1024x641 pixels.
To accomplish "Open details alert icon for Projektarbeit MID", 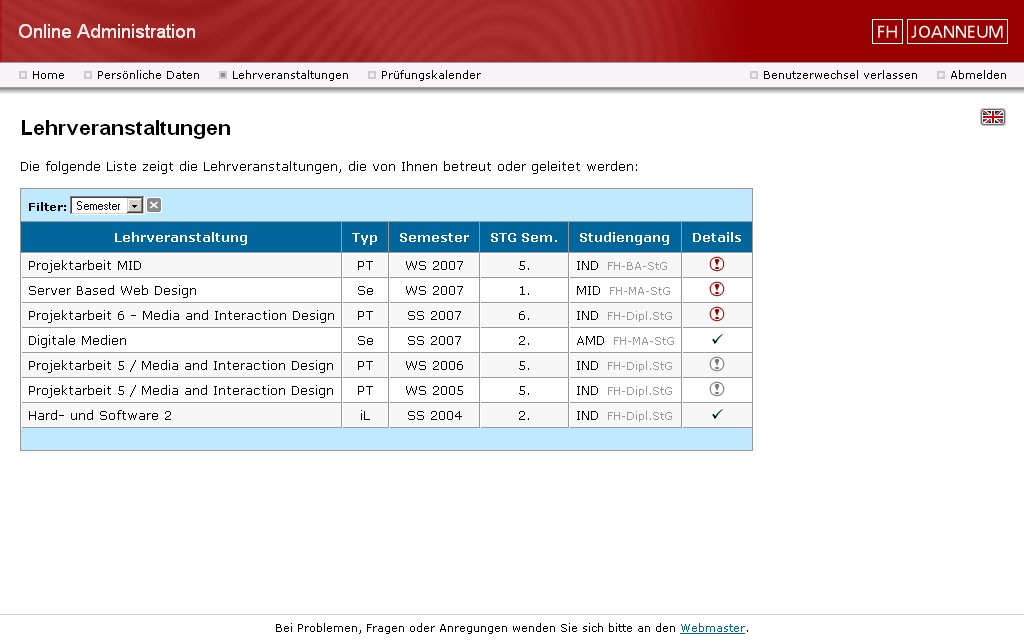I will (x=716, y=264).
